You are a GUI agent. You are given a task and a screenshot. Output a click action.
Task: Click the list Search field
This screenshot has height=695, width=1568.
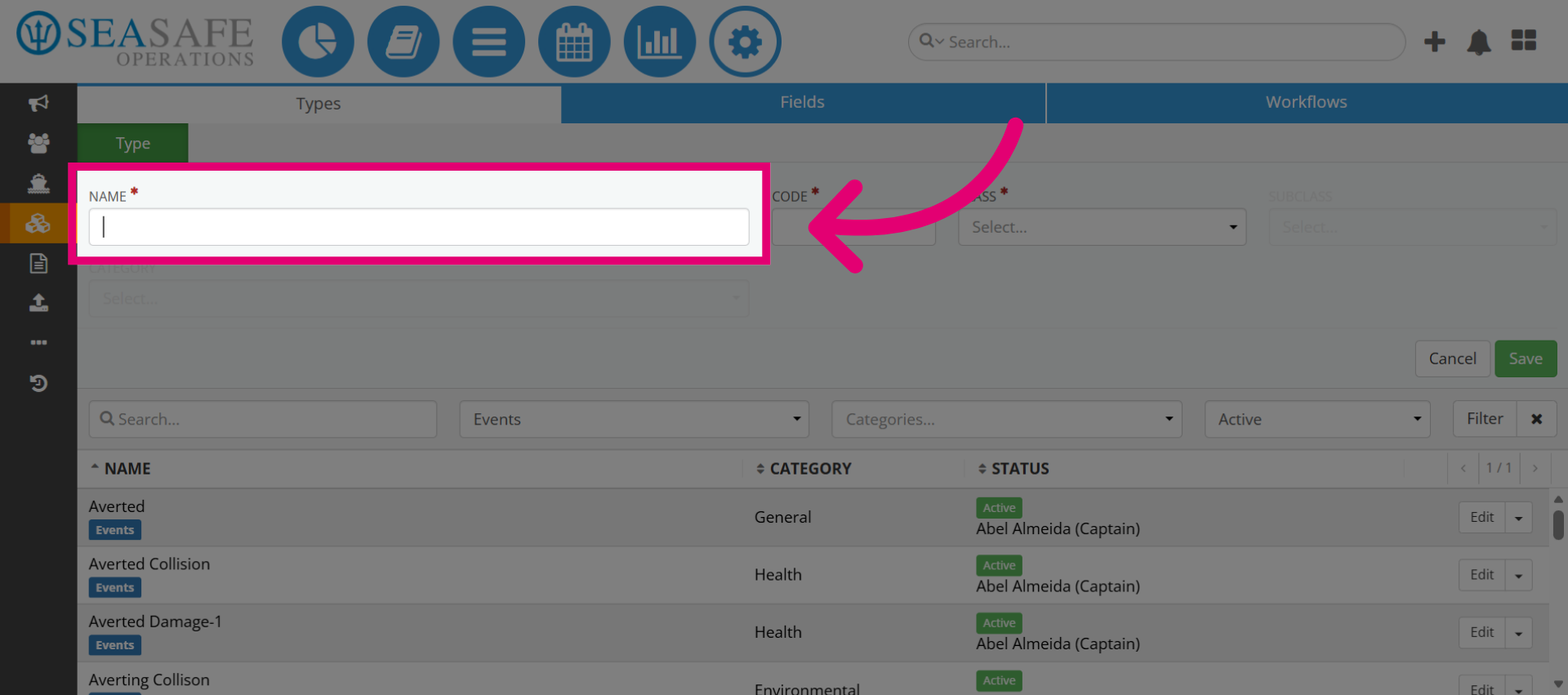(263, 419)
